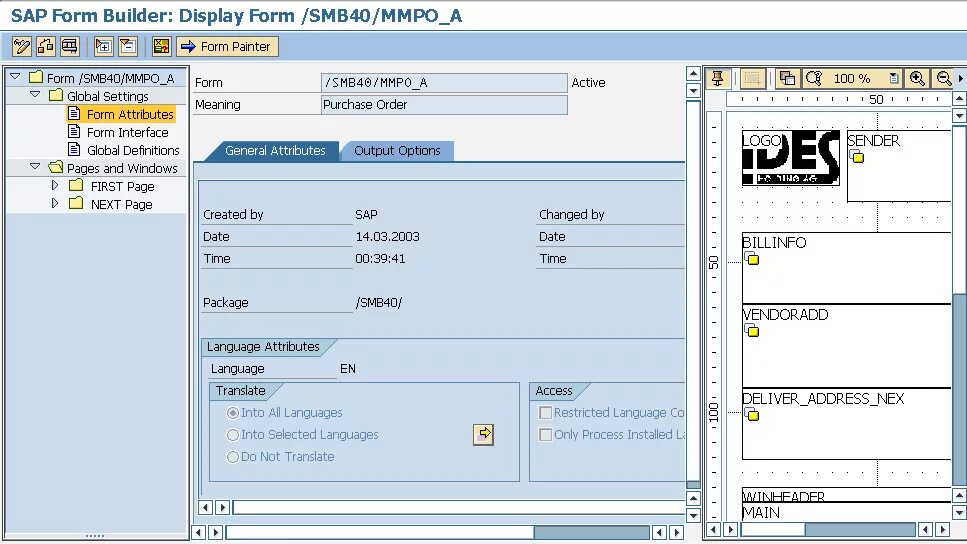Click the pushpin icon in layout toolbar
This screenshot has height=544, width=967.
tap(717, 78)
